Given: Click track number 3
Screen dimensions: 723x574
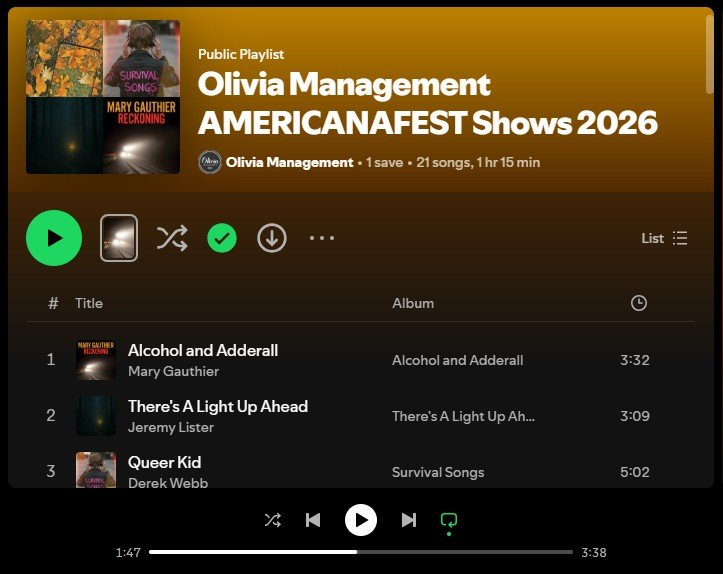Looking at the screenshot, I should coord(51,471).
